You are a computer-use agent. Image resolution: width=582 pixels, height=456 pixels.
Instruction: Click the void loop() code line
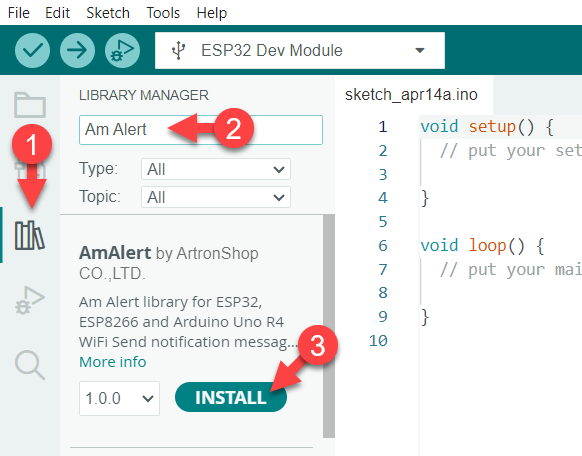482,246
